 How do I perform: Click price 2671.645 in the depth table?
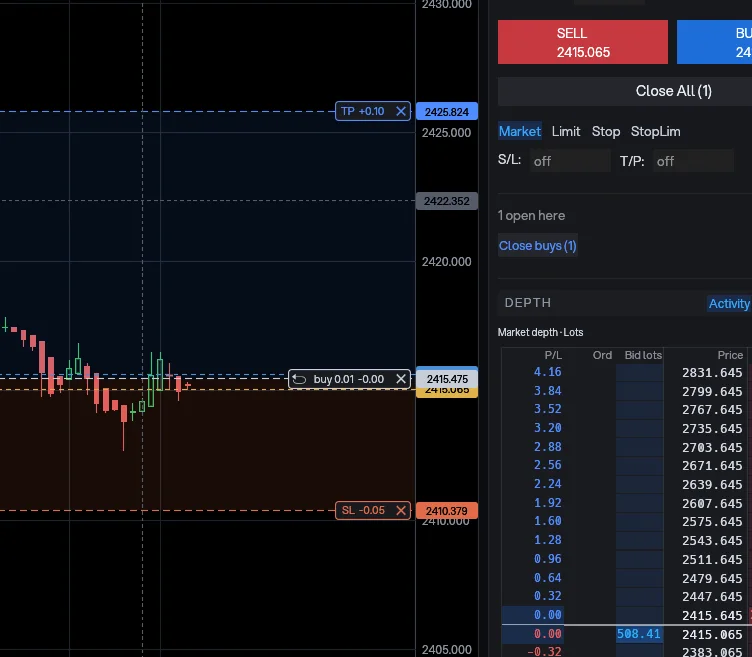pyautogui.click(x=712, y=466)
